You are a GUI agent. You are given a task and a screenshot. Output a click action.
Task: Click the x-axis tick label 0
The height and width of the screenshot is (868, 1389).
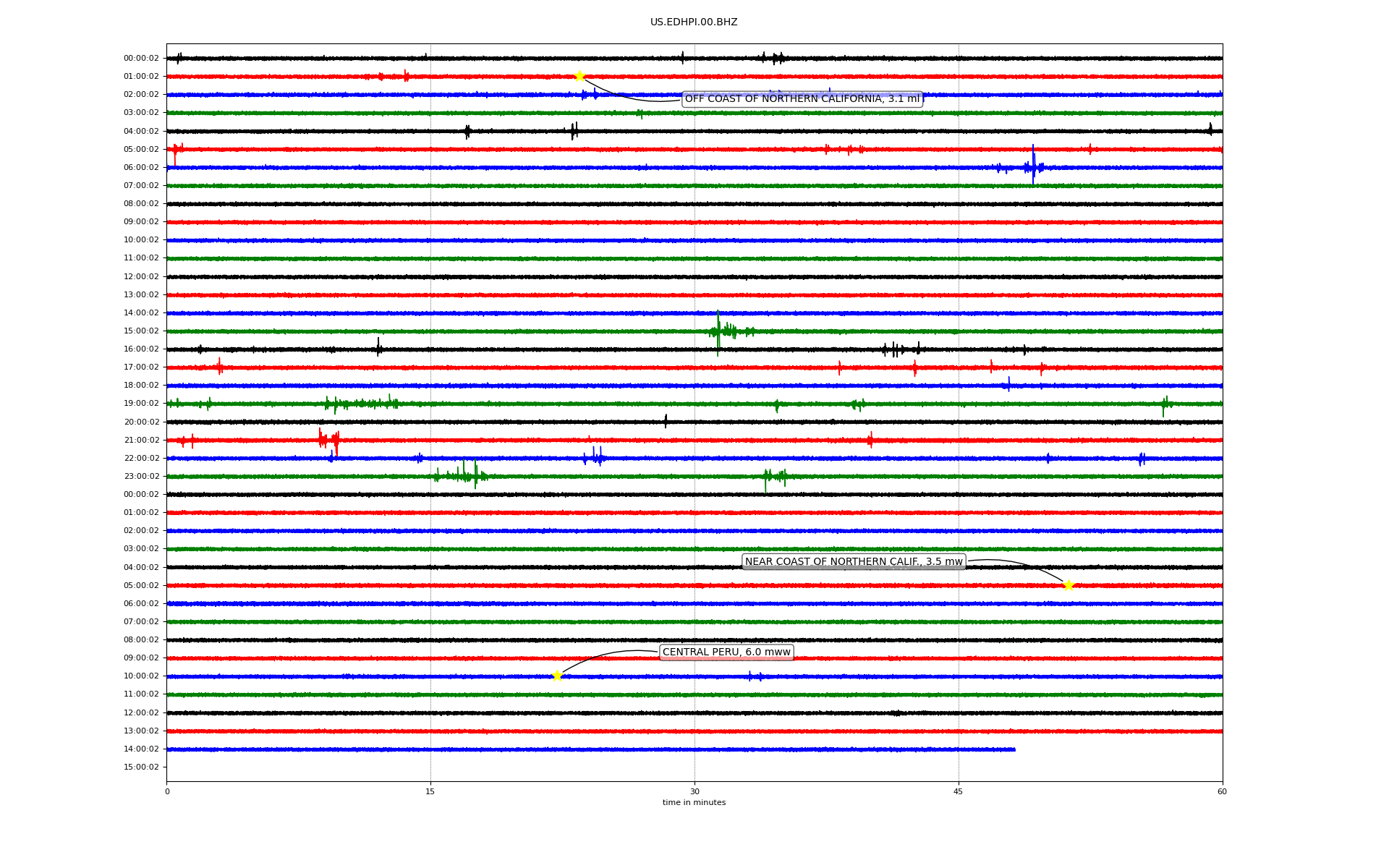point(167,791)
